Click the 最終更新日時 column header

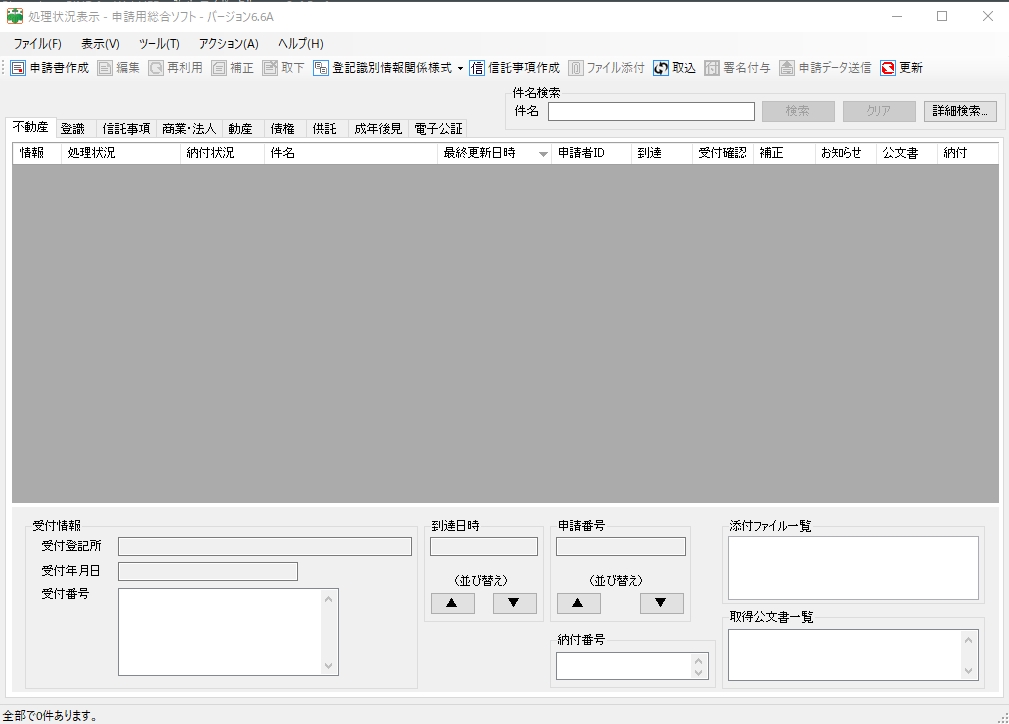pyautogui.click(x=494, y=153)
